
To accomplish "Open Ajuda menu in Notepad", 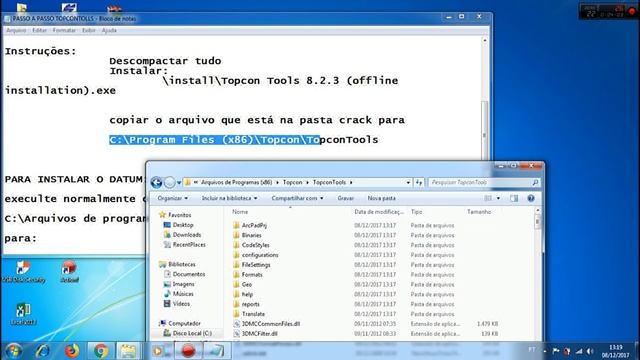I will coord(109,31).
